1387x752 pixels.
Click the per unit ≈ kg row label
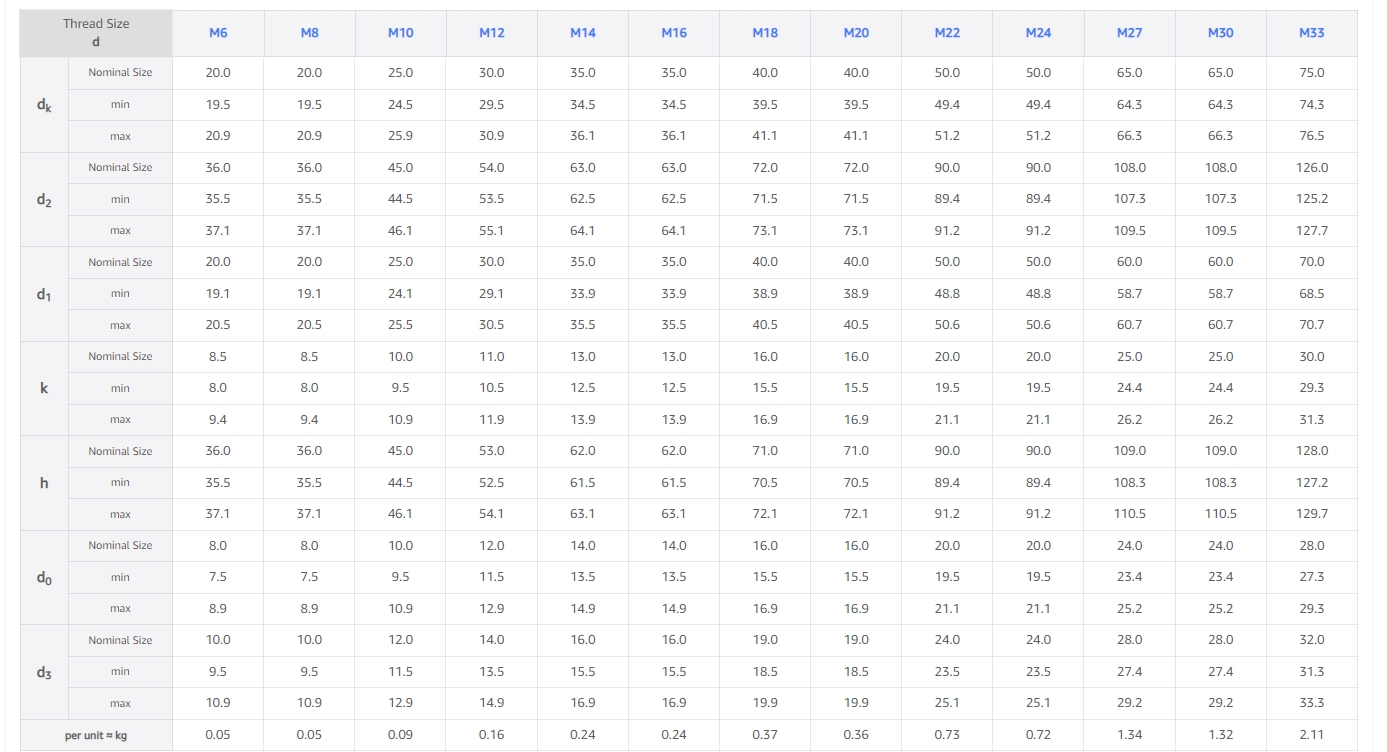pos(96,735)
